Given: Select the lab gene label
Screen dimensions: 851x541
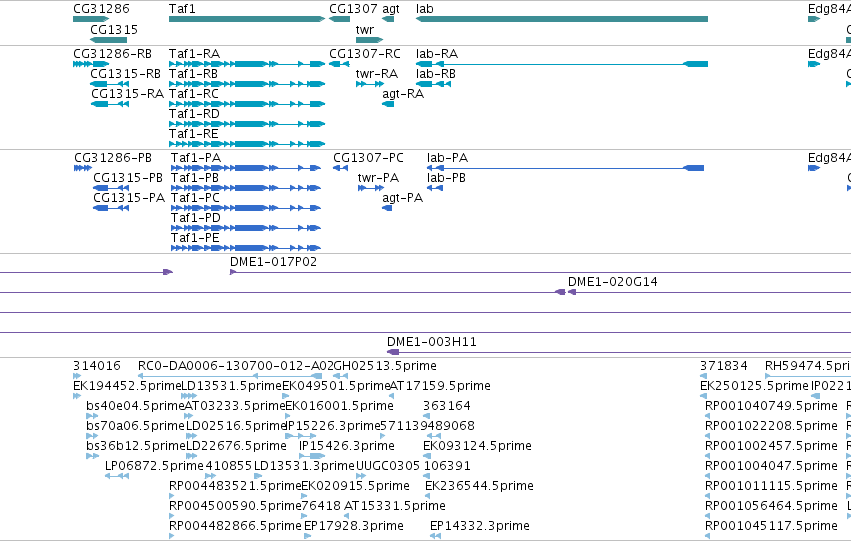Looking at the screenshot, I should (x=424, y=9).
